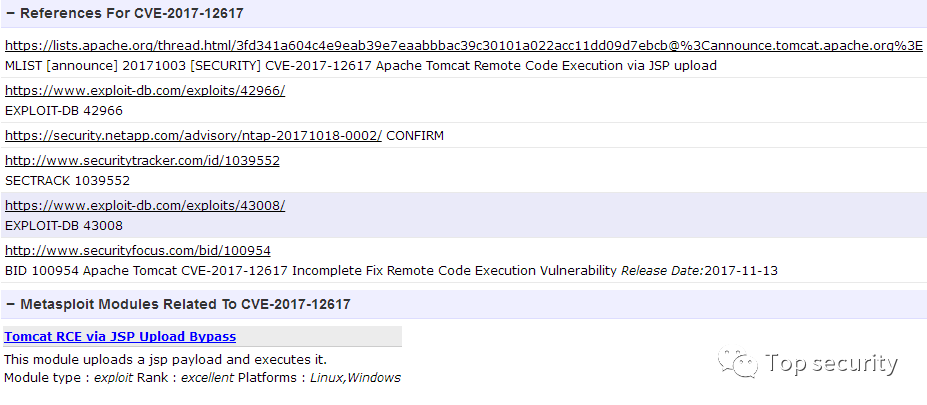Select the SECTRACK 1039552 label
This screenshot has height=405, width=927.
tap(67, 181)
